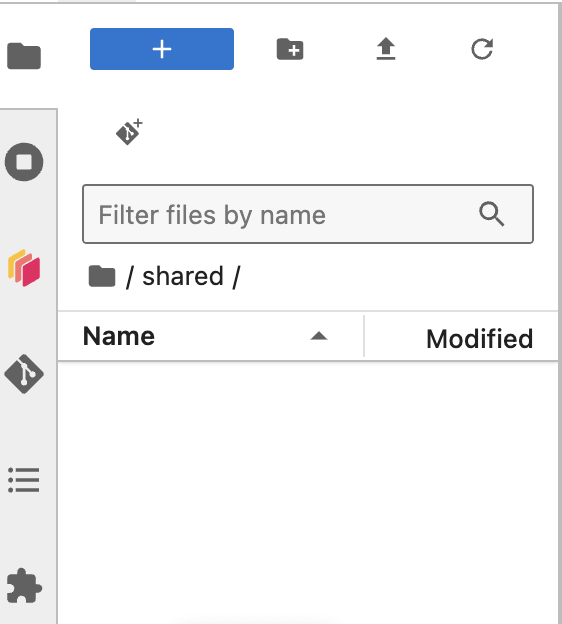Open the Extension Manager puzzle icon
This screenshot has height=624, width=562.
(x=24, y=586)
